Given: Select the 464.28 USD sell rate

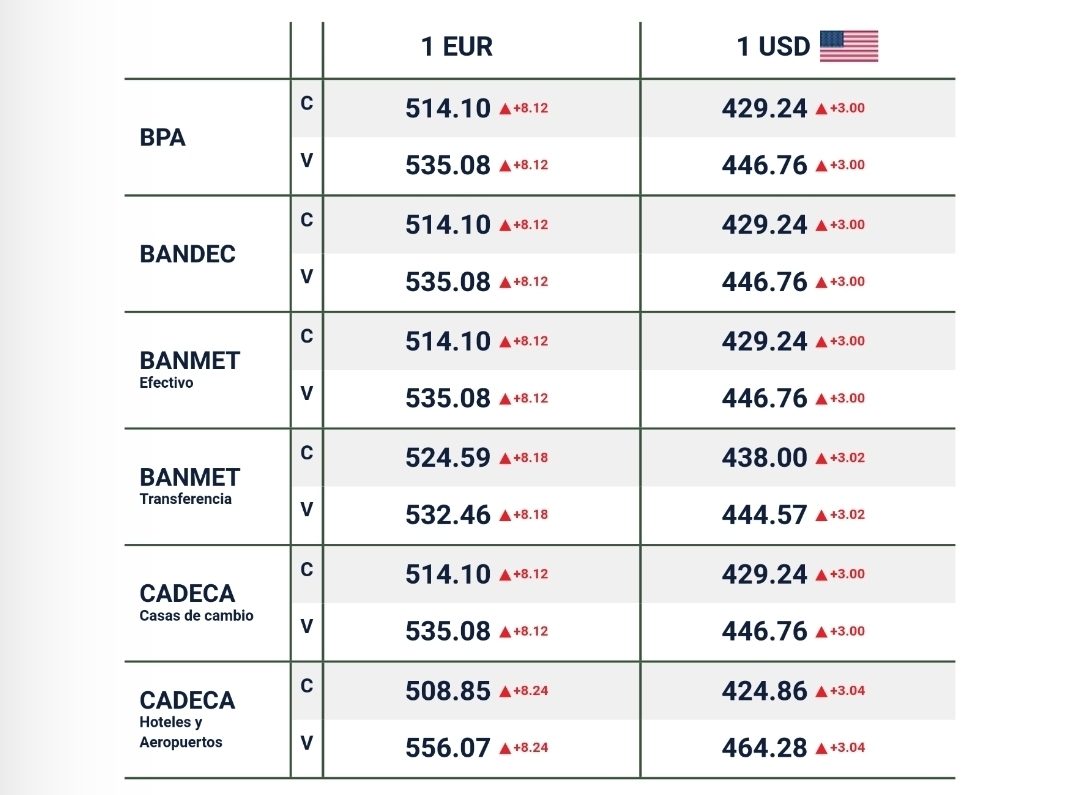Looking at the screenshot, I should tap(764, 748).
